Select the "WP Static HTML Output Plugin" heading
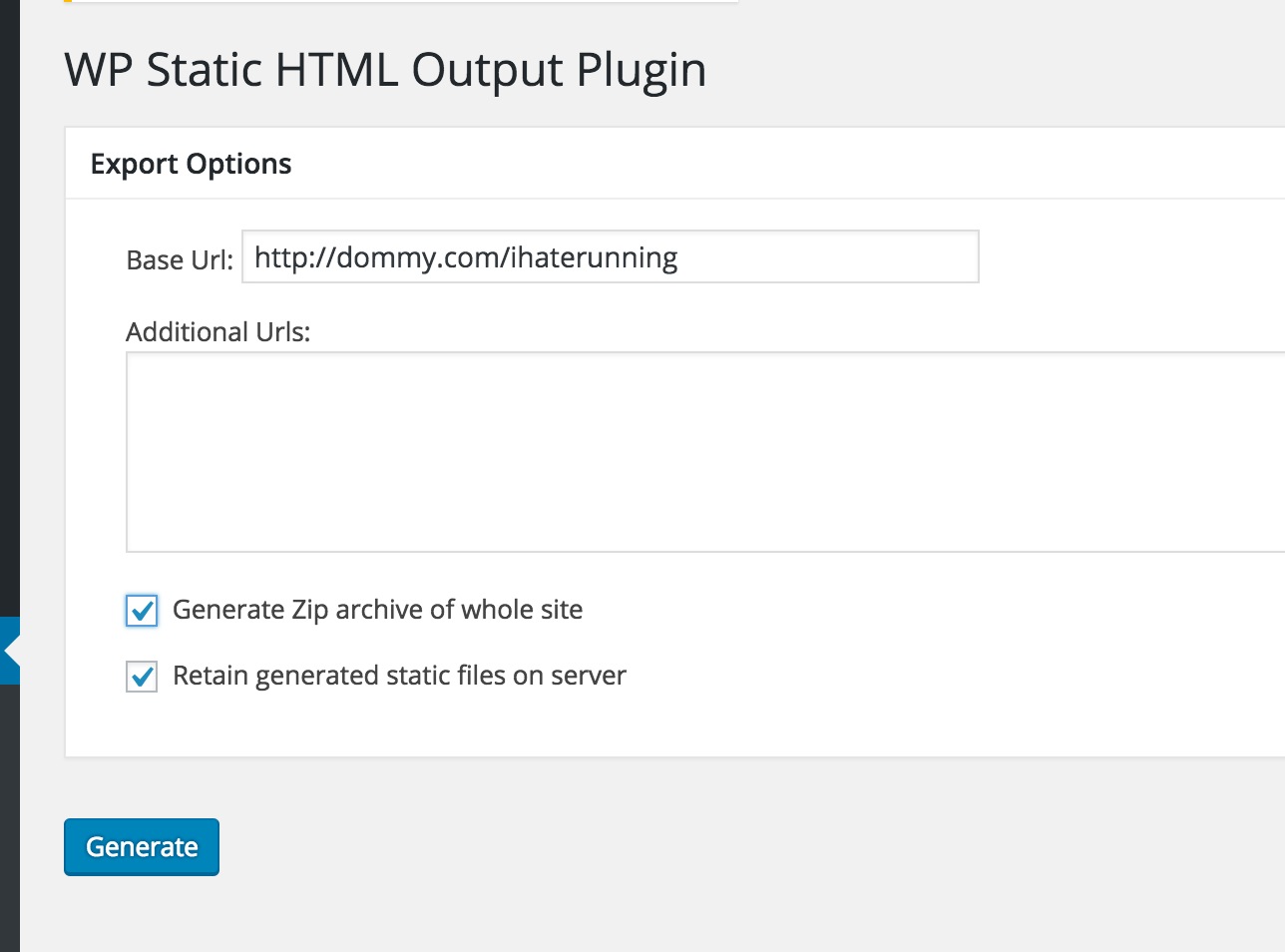Image resolution: width=1285 pixels, height=952 pixels. click(384, 70)
